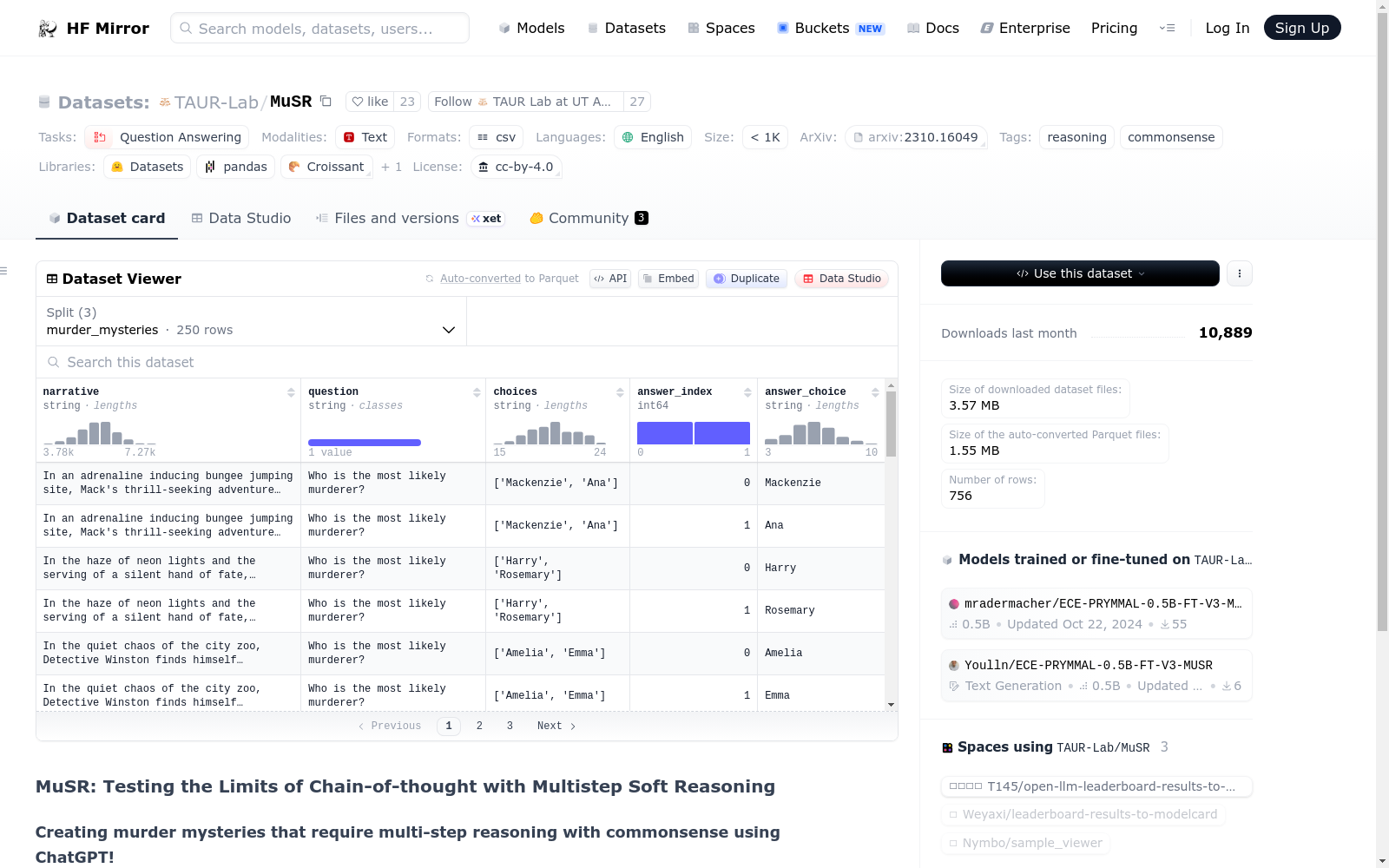Click the Sign Up button
The height and width of the screenshot is (868, 1389).
(1302, 28)
